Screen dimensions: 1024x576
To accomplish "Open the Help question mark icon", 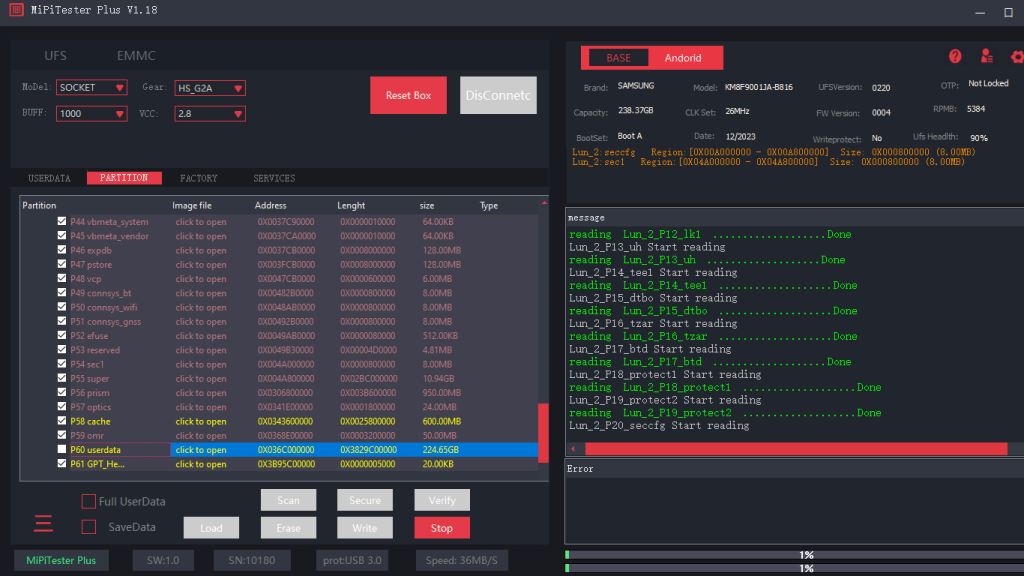I will click(x=957, y=57).
